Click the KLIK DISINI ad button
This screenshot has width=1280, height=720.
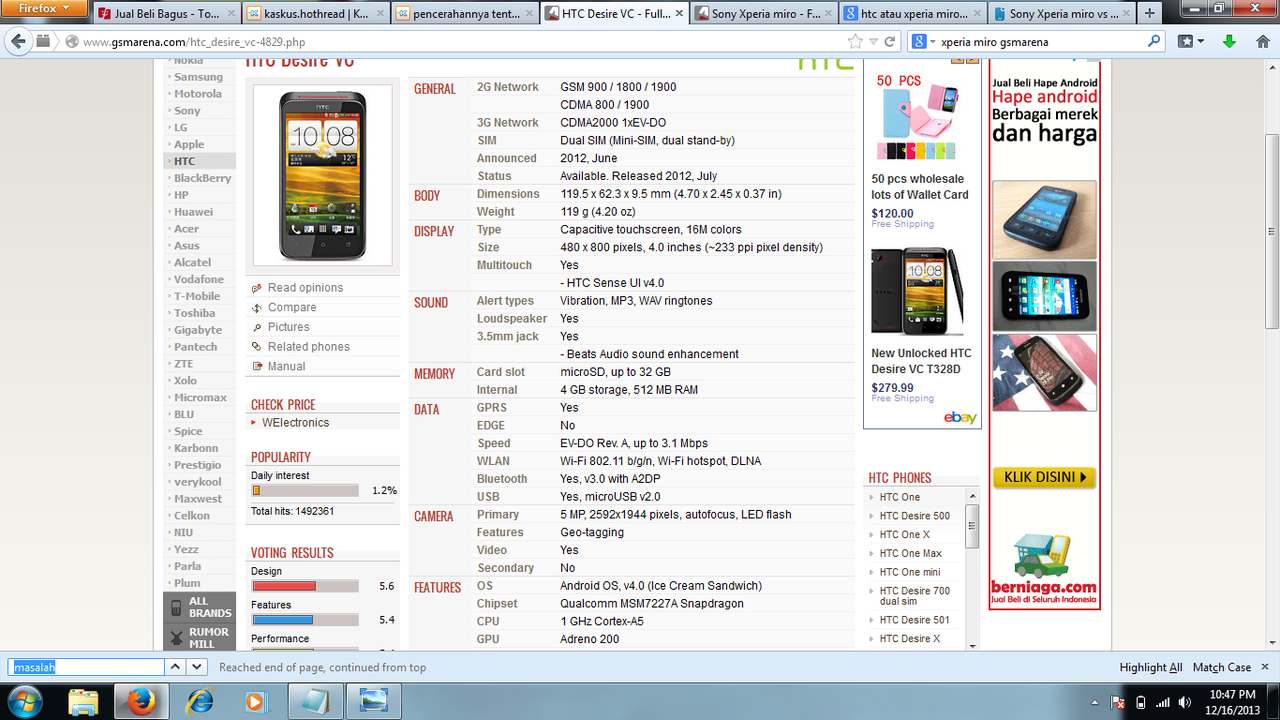1044,478
